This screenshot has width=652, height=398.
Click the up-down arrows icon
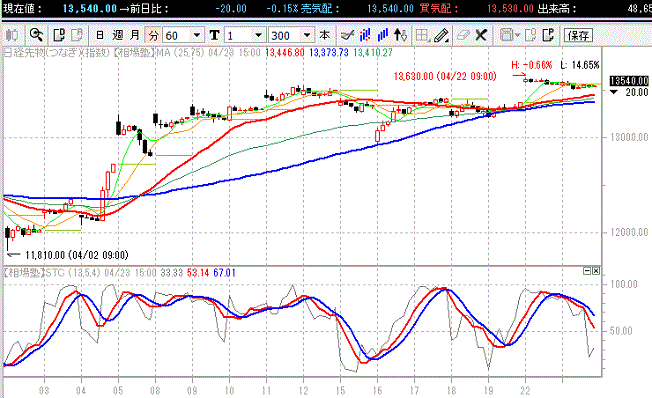[400, 35]
